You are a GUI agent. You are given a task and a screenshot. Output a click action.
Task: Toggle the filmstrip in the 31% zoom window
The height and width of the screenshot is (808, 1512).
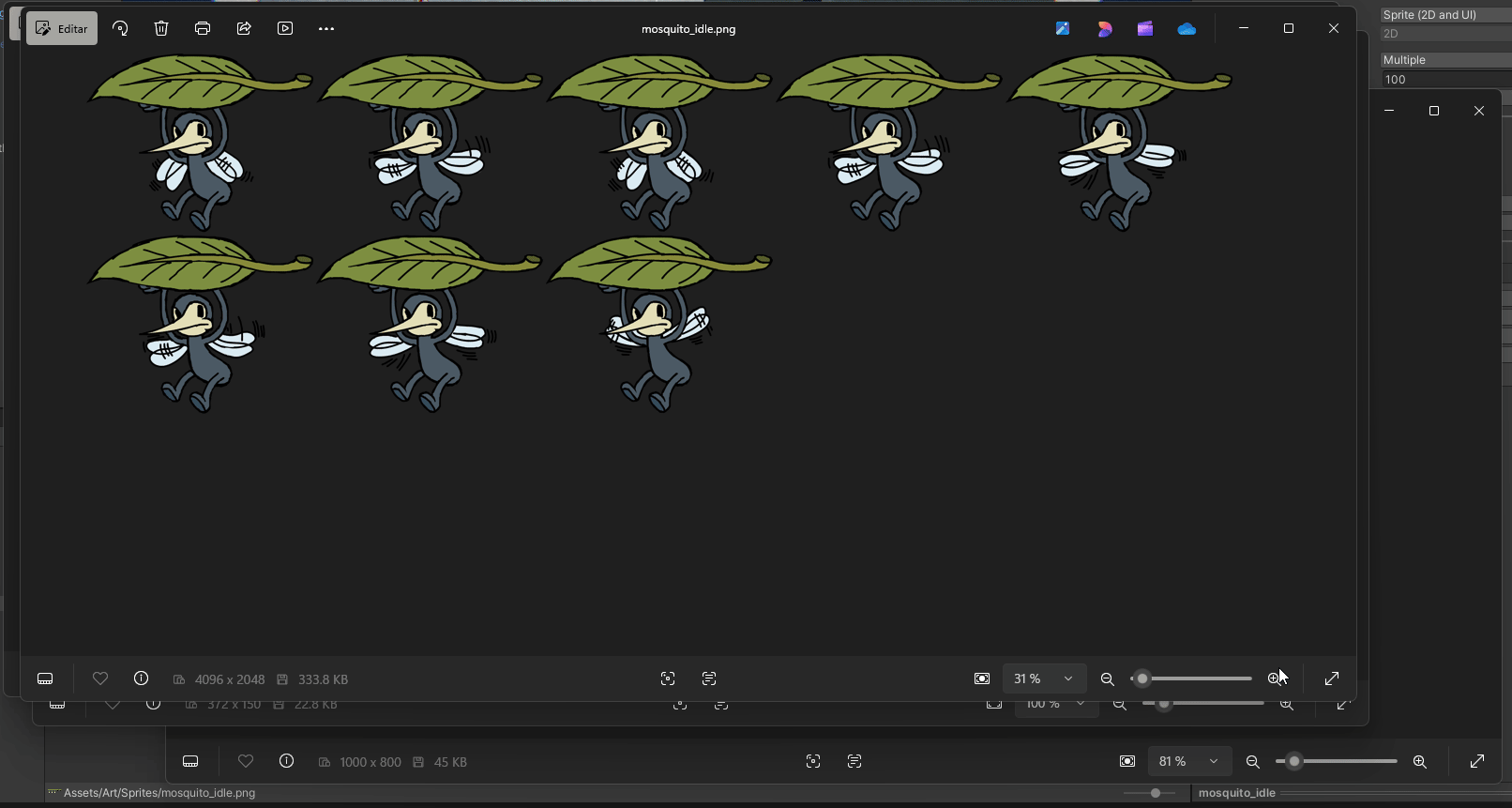tap(45, 678)
